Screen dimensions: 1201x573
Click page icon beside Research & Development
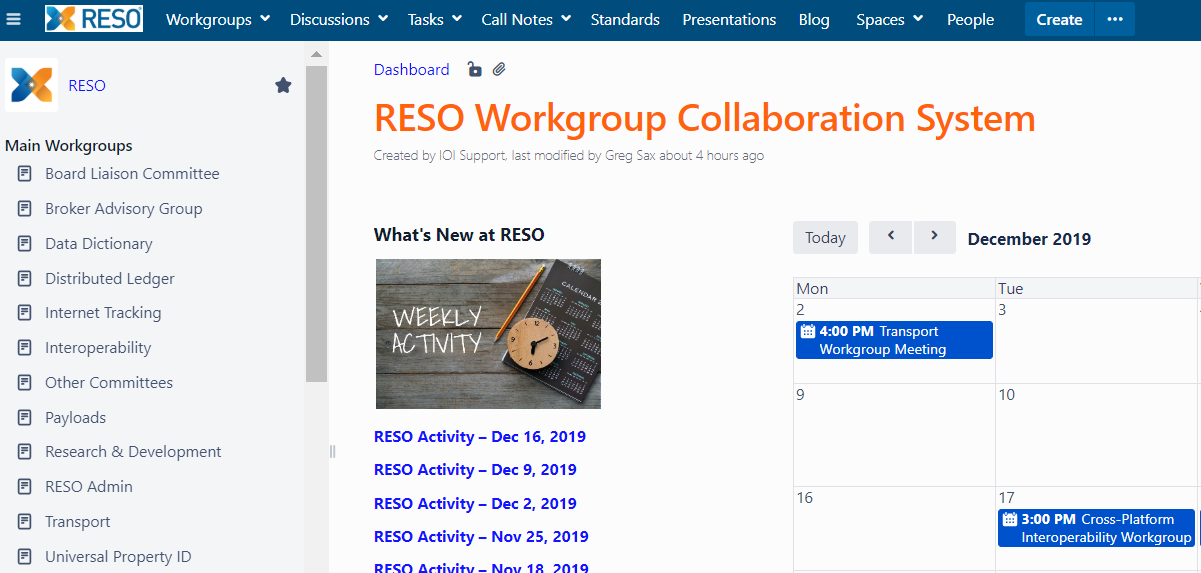pos(25,452)
